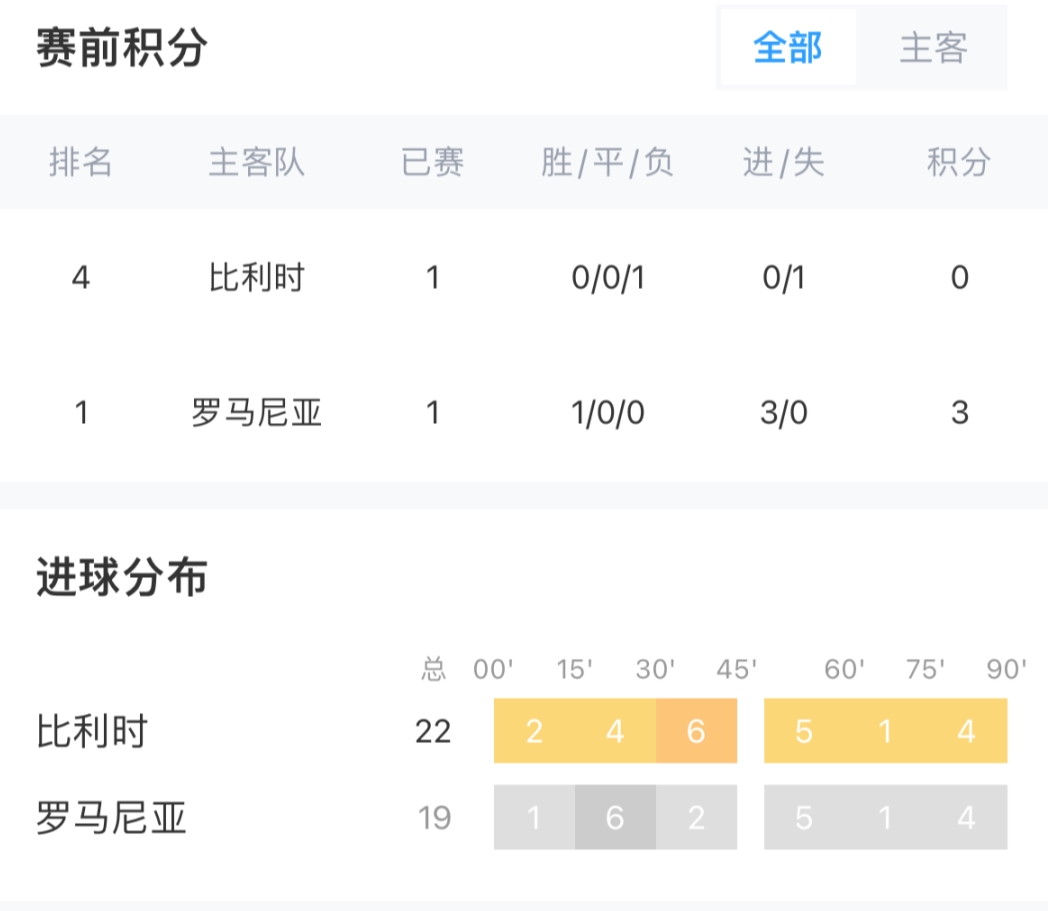Viewport: 1059px width, 911px height.
Task: Click the 进/失 column header
Action: tap(783, 162)
